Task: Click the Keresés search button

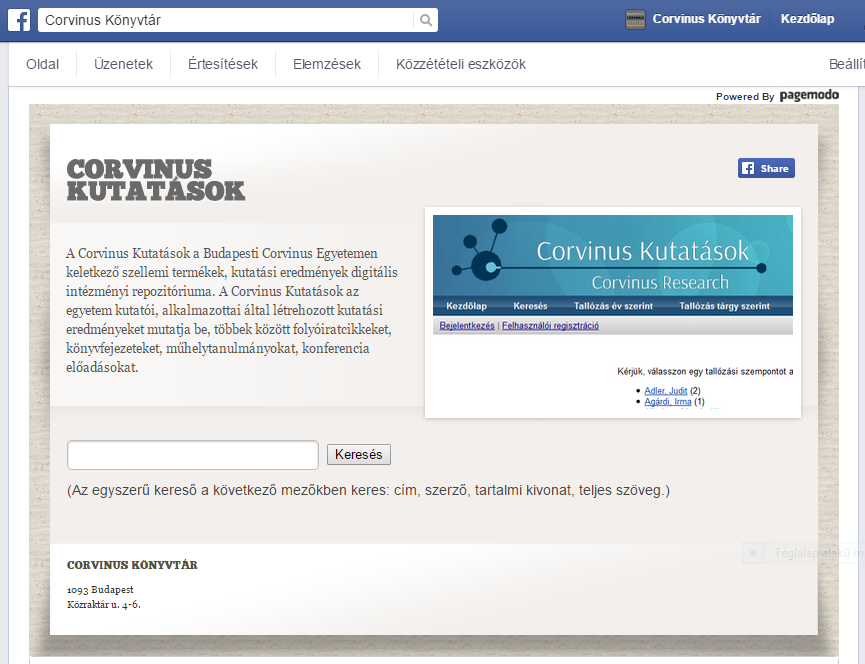Action: point(359,454)
